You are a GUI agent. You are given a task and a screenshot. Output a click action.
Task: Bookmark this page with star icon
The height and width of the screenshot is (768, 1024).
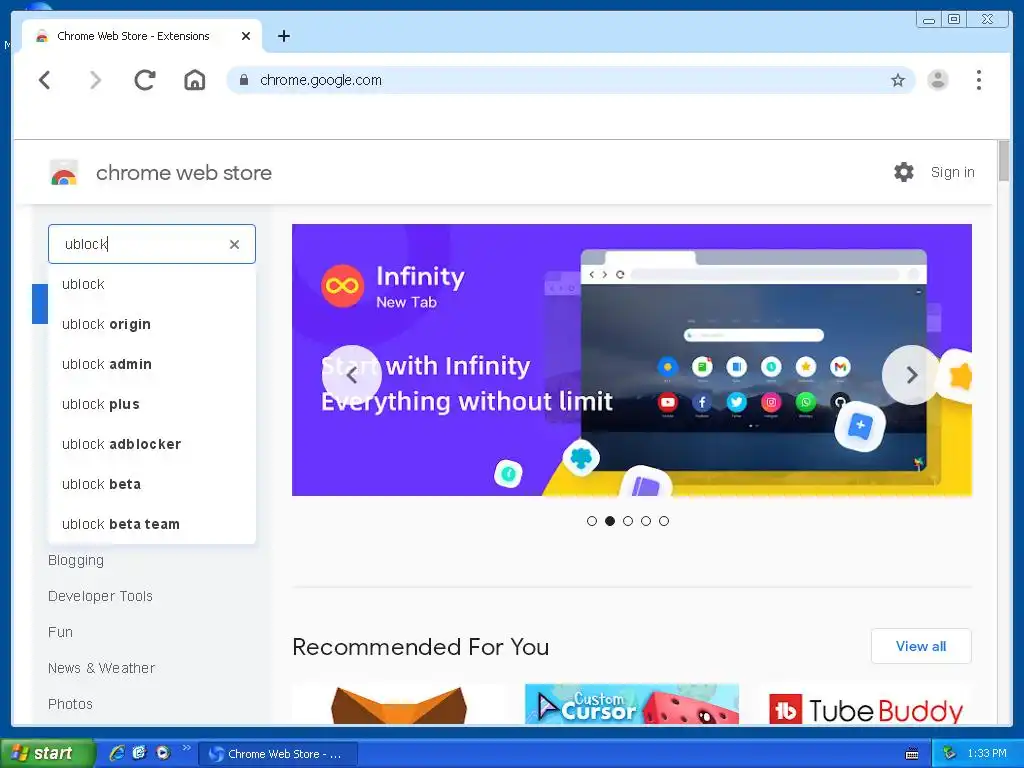click(x=898, y=80)
